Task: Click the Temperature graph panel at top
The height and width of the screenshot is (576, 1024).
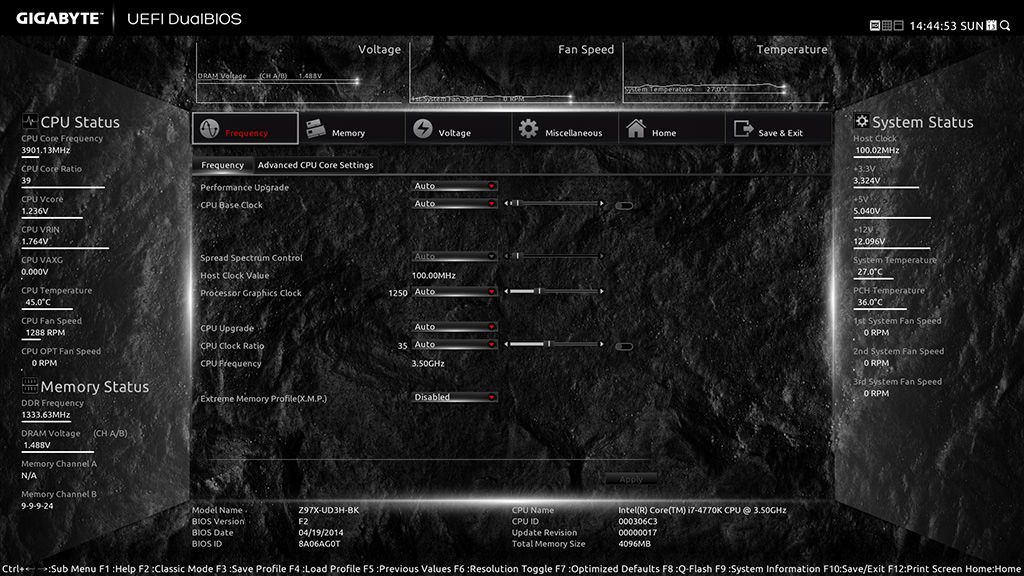Action: click(726, 72)
